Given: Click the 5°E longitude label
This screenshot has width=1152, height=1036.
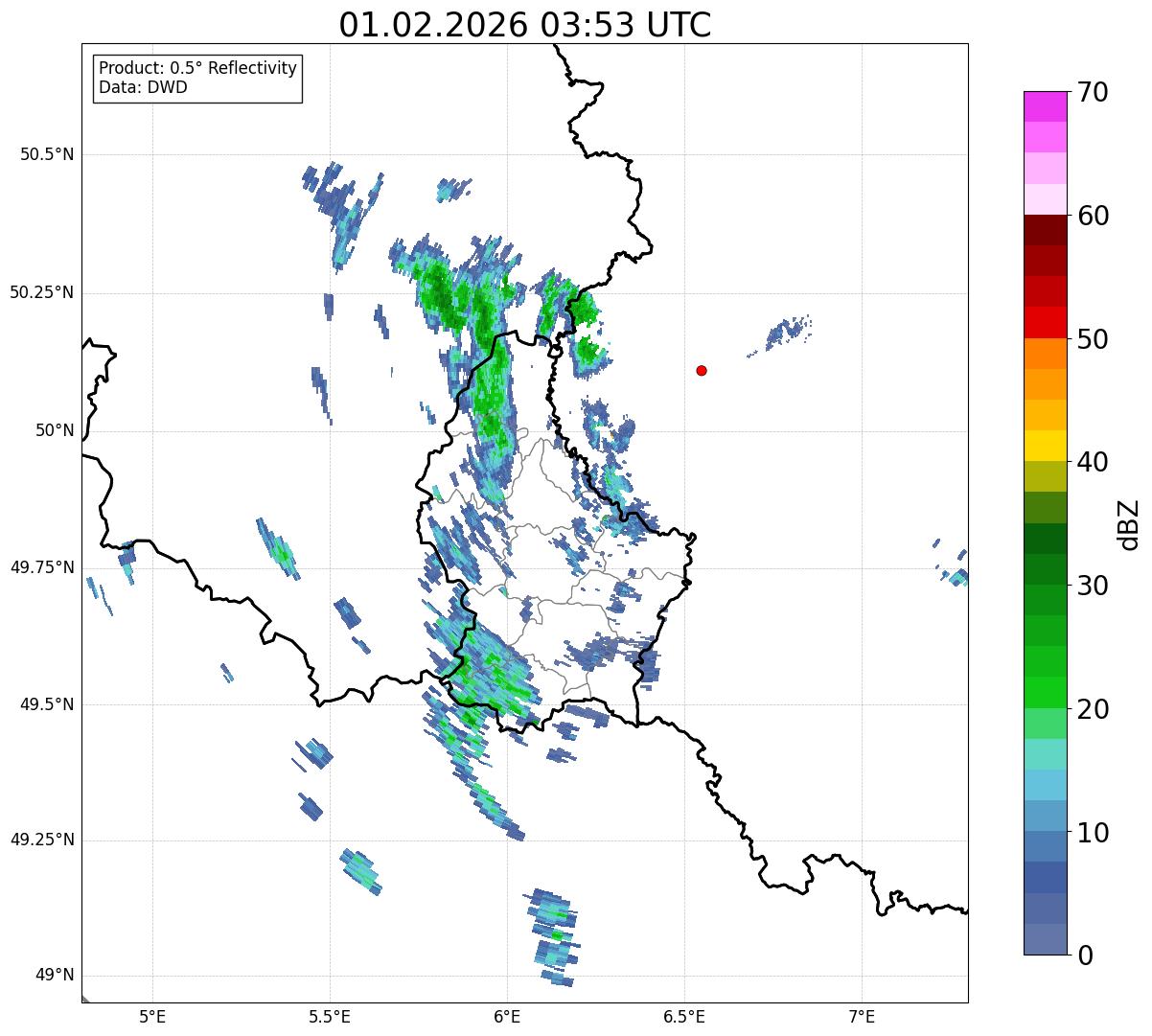Looking at the screenshot, I should click(152, 1017).
